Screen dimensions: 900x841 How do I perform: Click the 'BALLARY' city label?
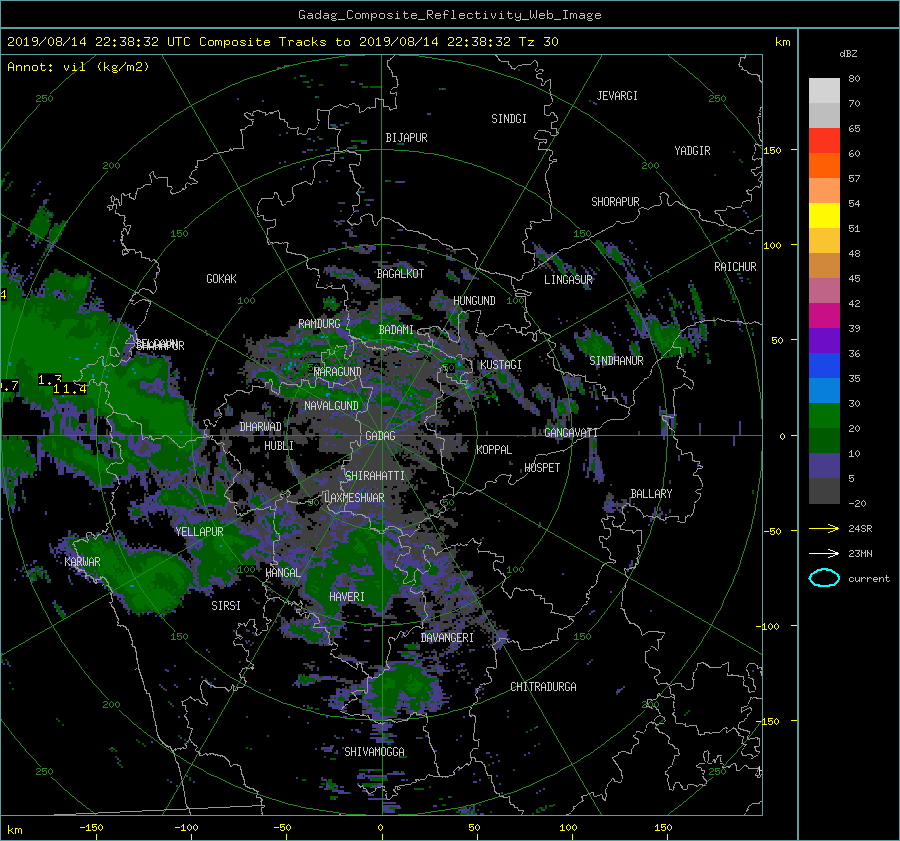click(651, 494)
